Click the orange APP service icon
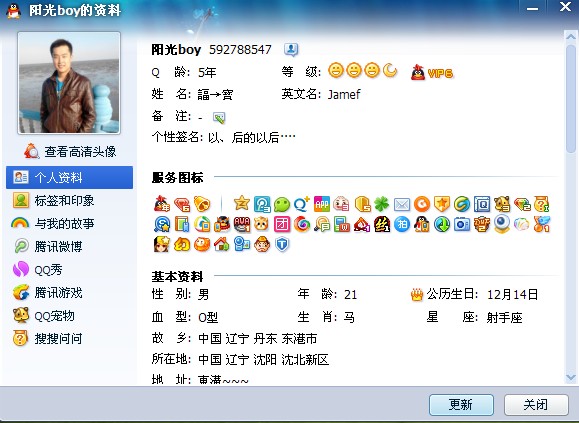 [x=322, y=204]
